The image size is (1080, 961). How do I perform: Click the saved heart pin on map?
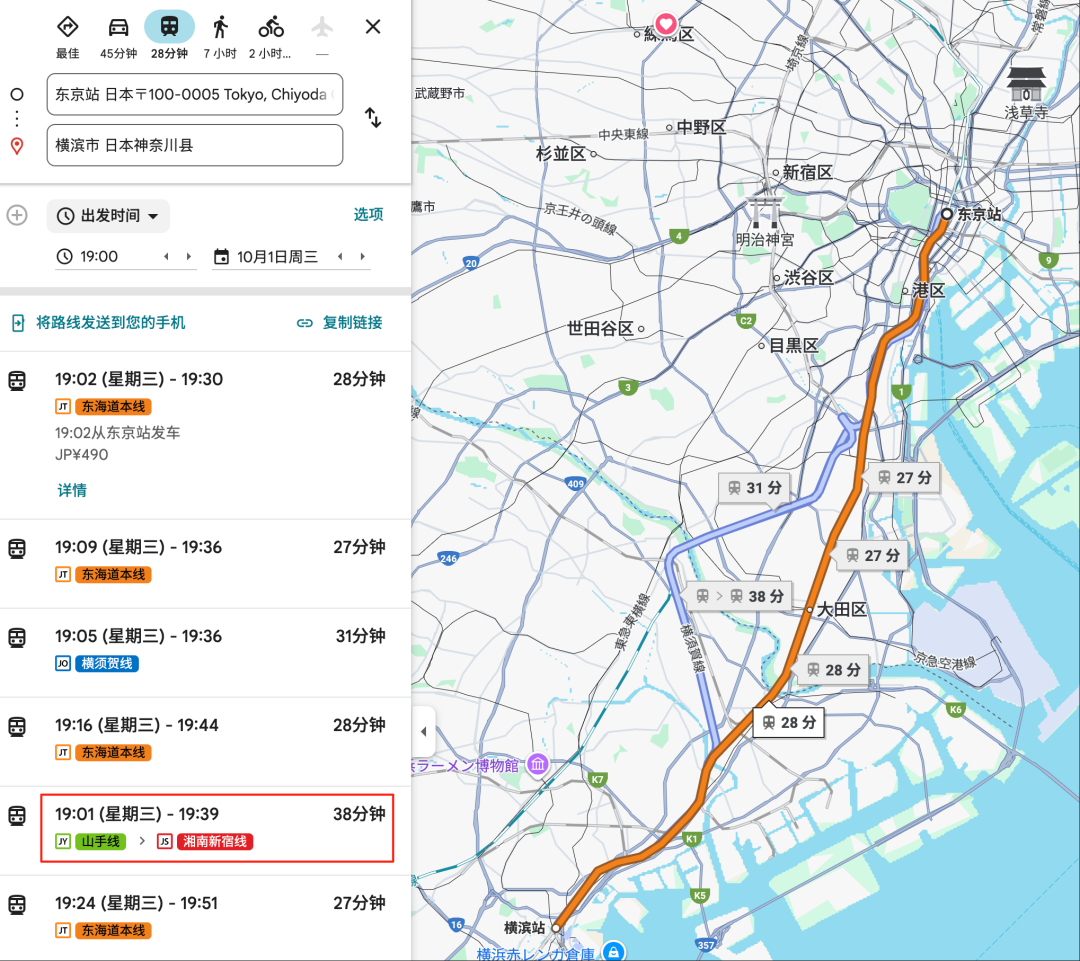tap(665, 25)
